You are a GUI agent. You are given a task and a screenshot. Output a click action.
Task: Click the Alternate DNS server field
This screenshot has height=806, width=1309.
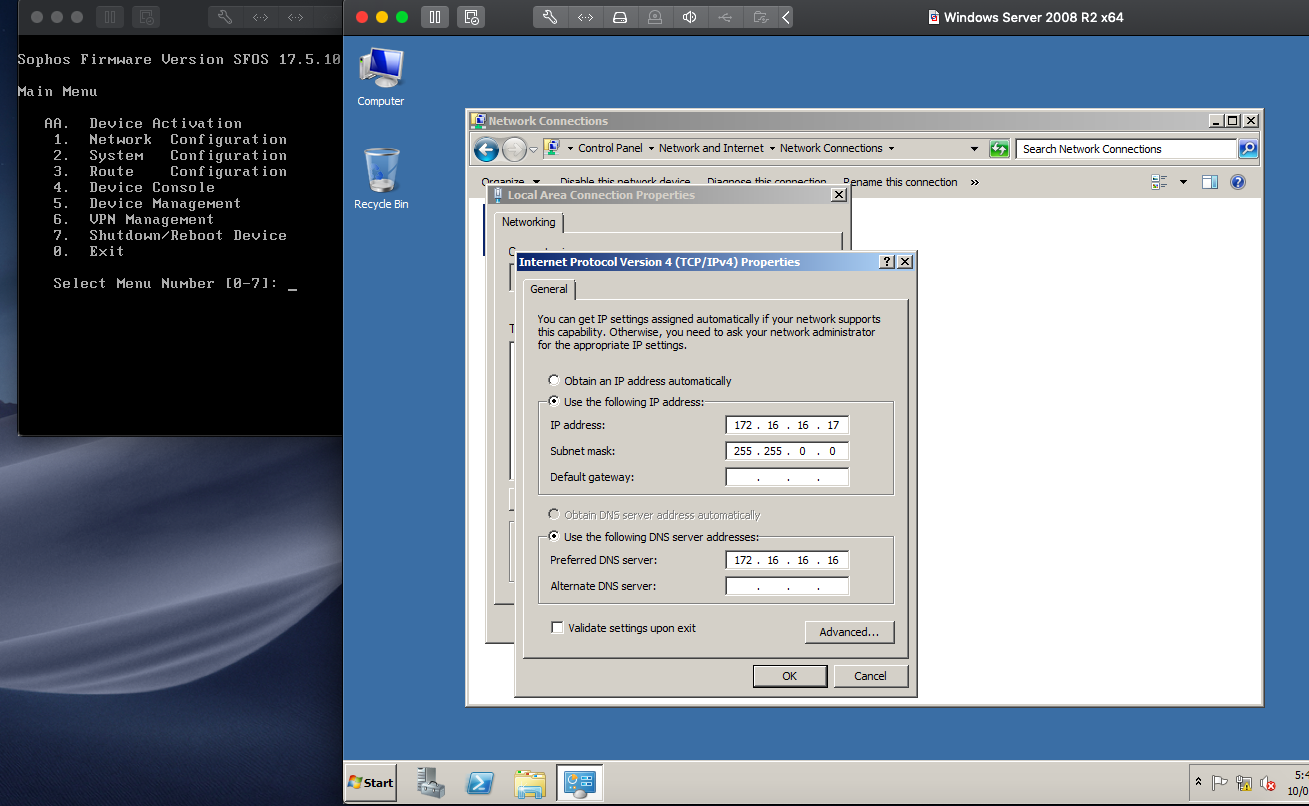787,586
